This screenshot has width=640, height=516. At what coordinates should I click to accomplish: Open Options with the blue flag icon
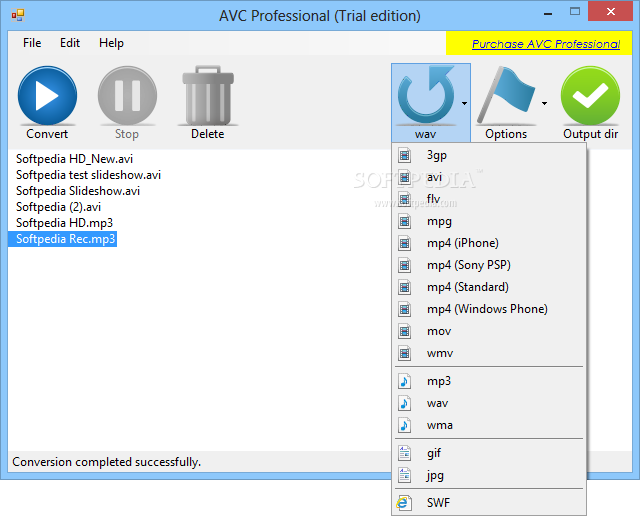[x=506, y=96]
